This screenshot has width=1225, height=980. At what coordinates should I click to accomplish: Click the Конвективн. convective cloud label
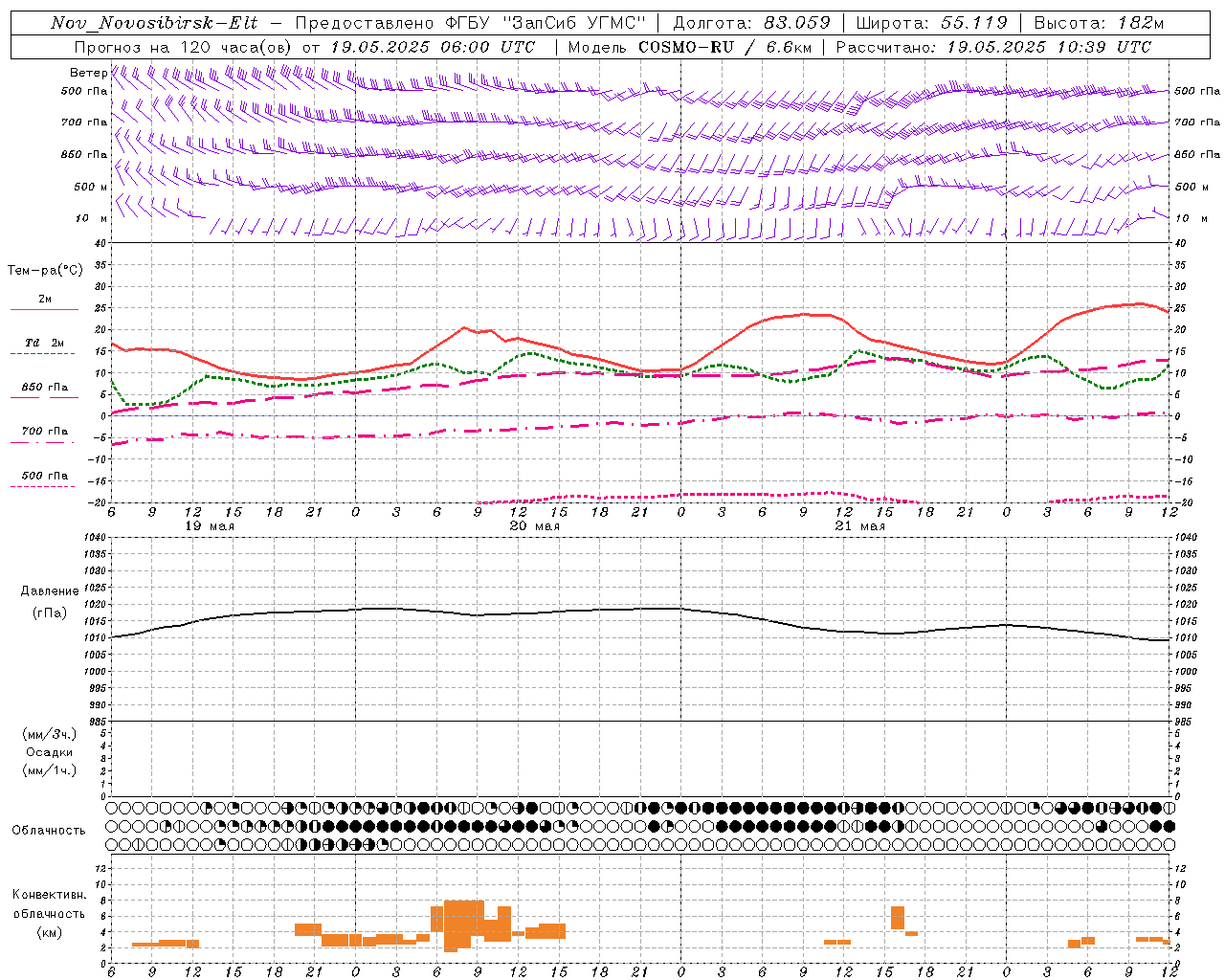[x=49, y=895]
